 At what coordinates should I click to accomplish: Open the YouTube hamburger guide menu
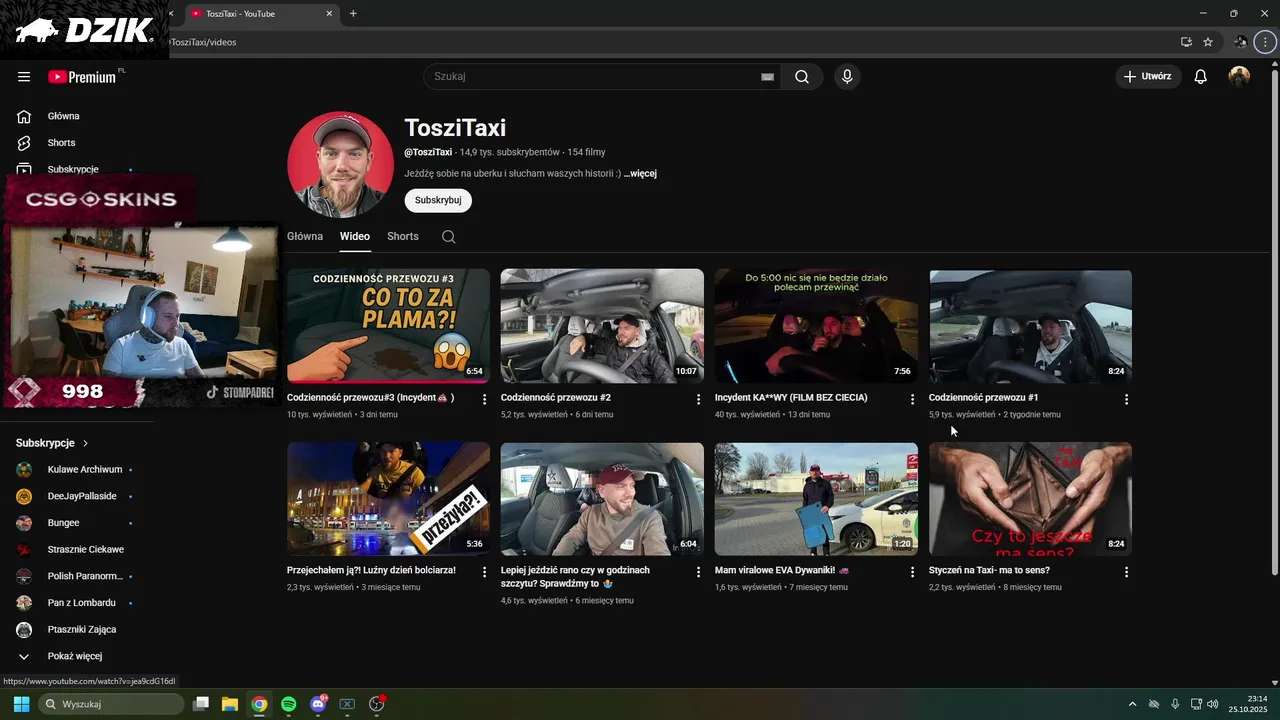pyautogui.click(x=24, y=77)
